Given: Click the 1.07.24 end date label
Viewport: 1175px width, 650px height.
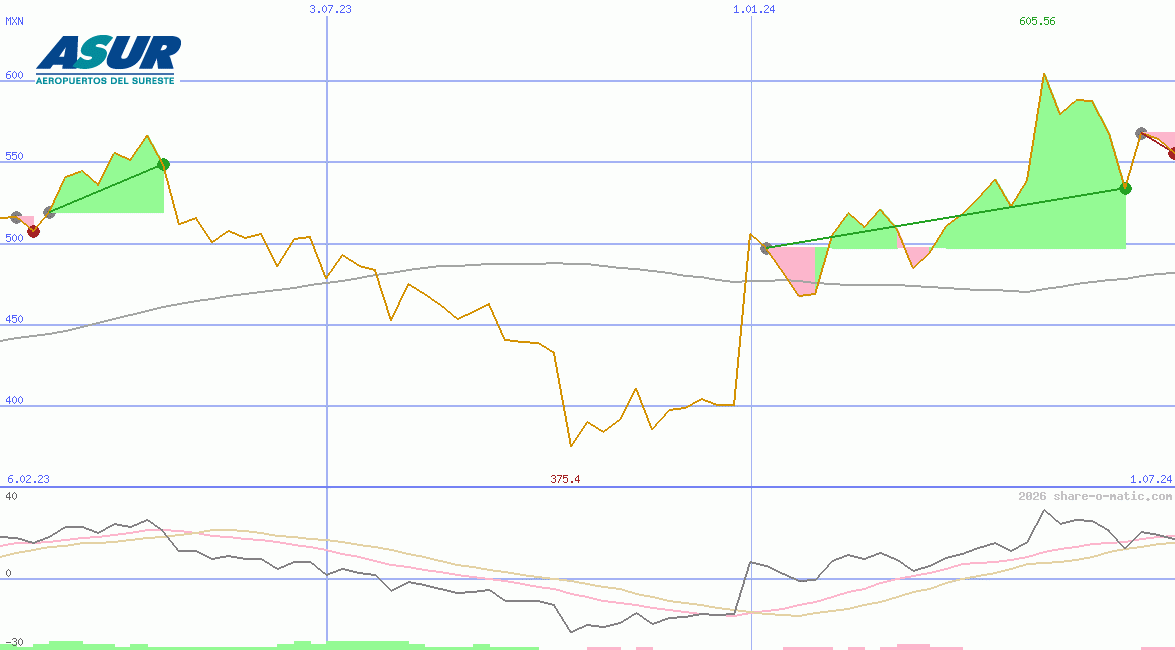Looking at the screenshot, I should (1150, 479).
